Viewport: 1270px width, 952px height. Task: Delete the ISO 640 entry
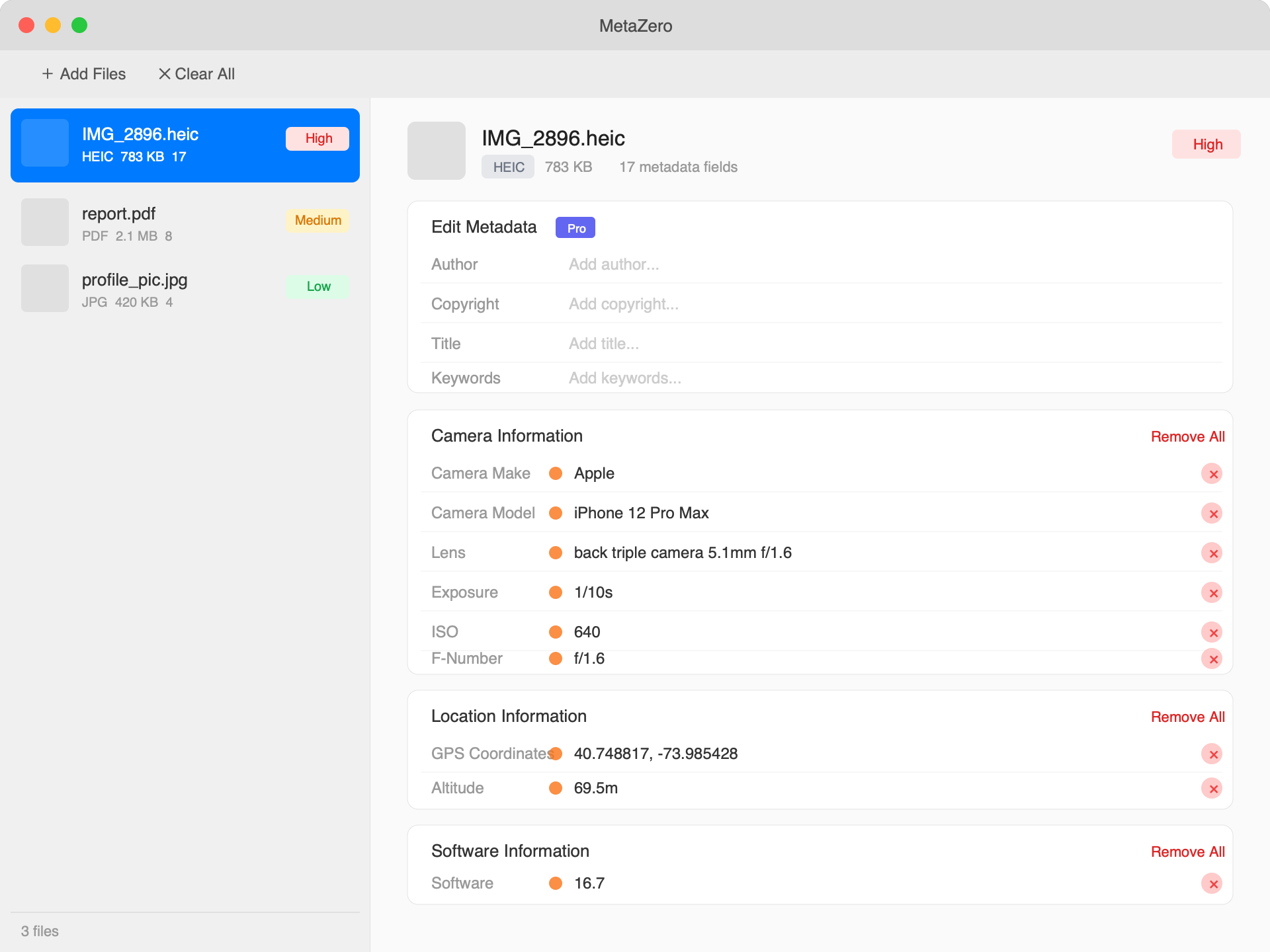click(x=1212, y=632)
